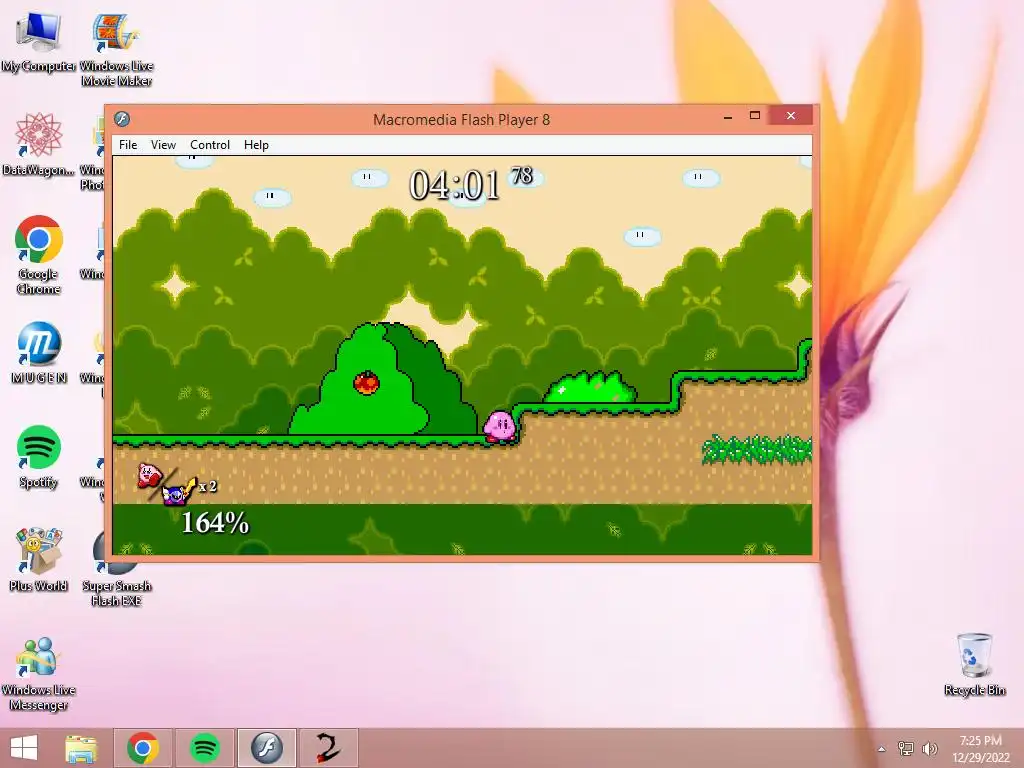The height and width of the screenshot is (768, 1024).
Task: Select the Windows Live Messenger desktop icon
Action: coord(39,674)
